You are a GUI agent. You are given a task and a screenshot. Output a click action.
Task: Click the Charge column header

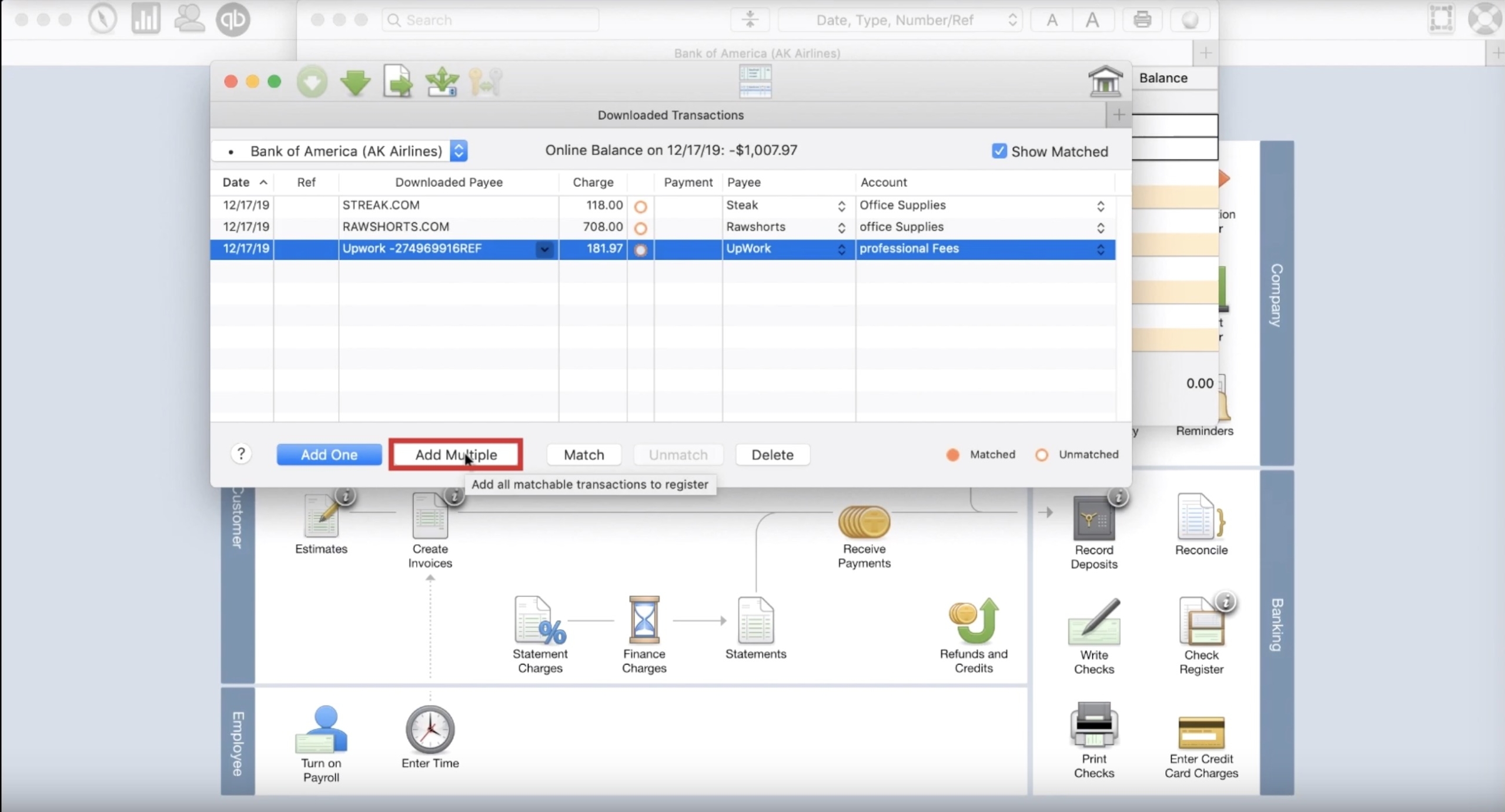[593, 182]
